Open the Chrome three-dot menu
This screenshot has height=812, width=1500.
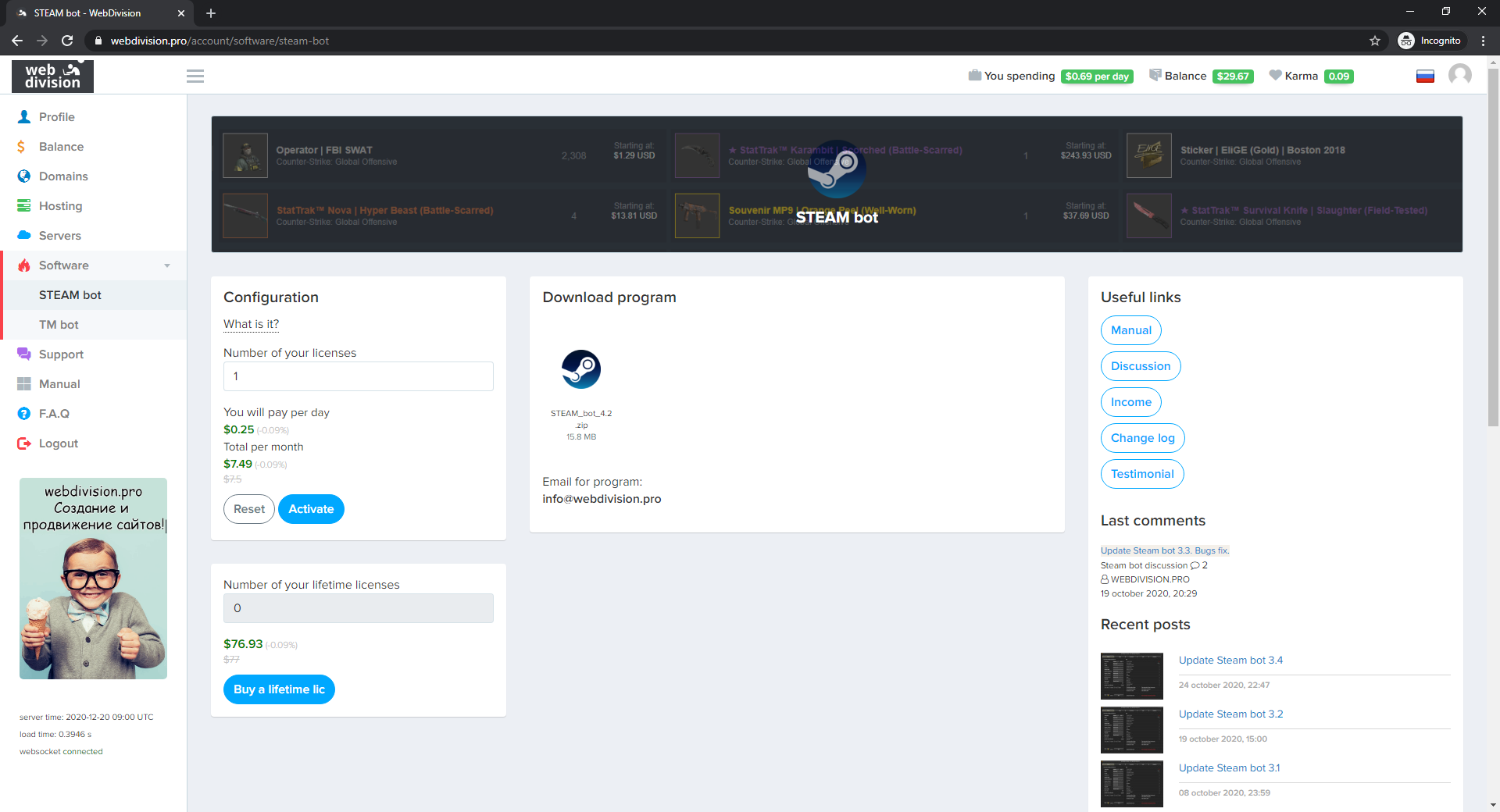(x=1483, y=41)
